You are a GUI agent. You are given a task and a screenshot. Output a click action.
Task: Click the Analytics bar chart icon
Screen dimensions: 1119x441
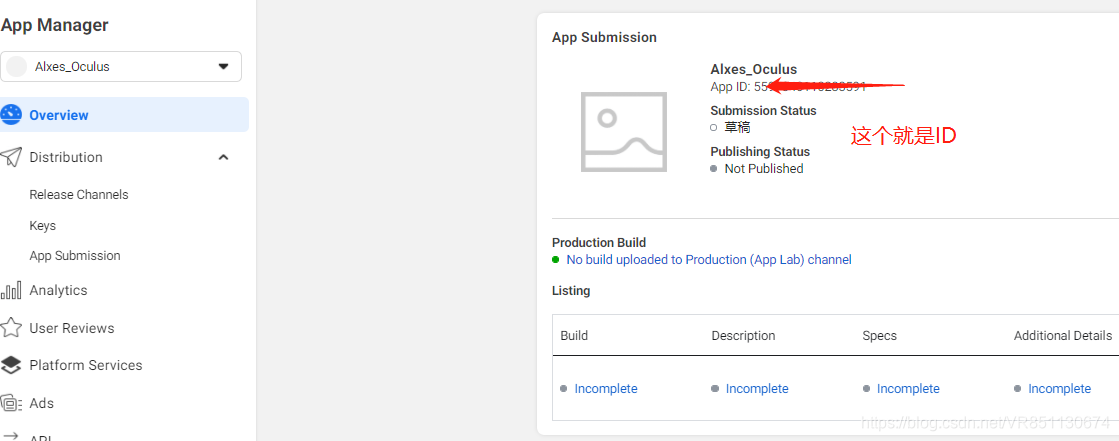pos(11,291)
